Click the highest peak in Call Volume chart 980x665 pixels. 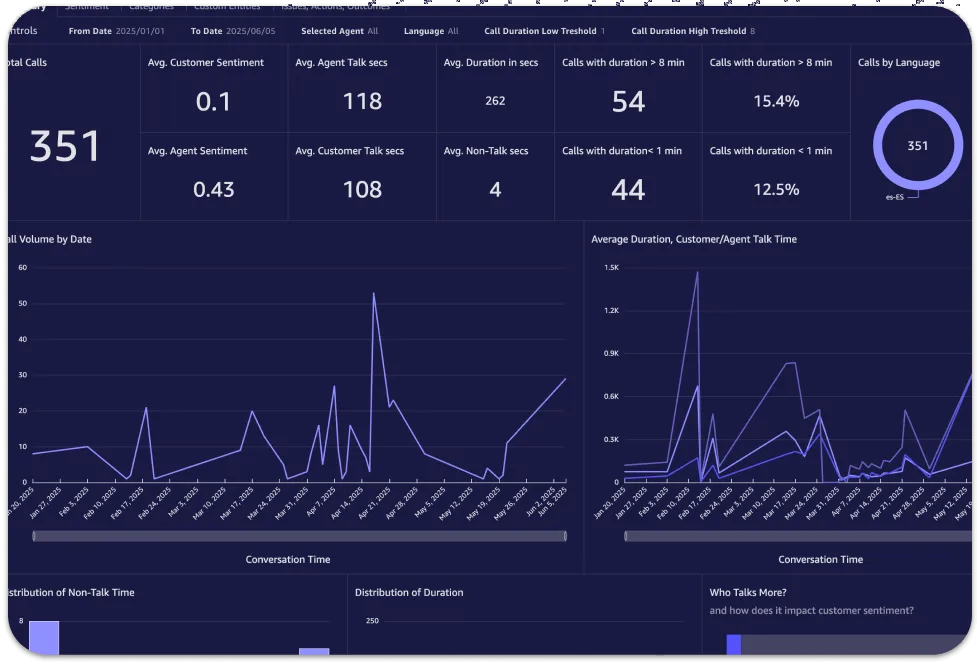[373, 294]
